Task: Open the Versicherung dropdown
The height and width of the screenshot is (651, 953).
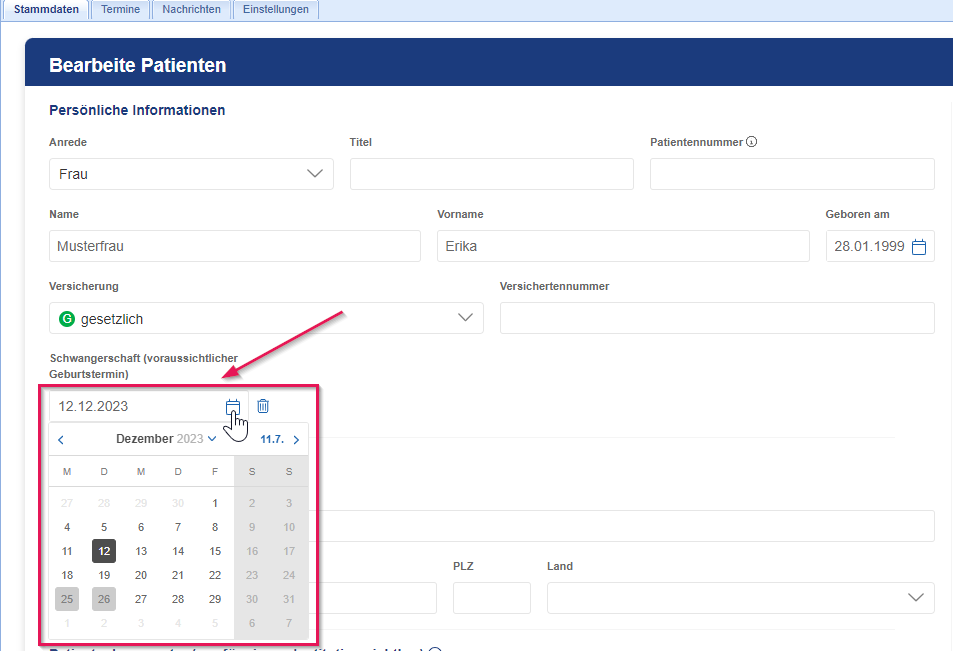Action: tap(465, 318)
